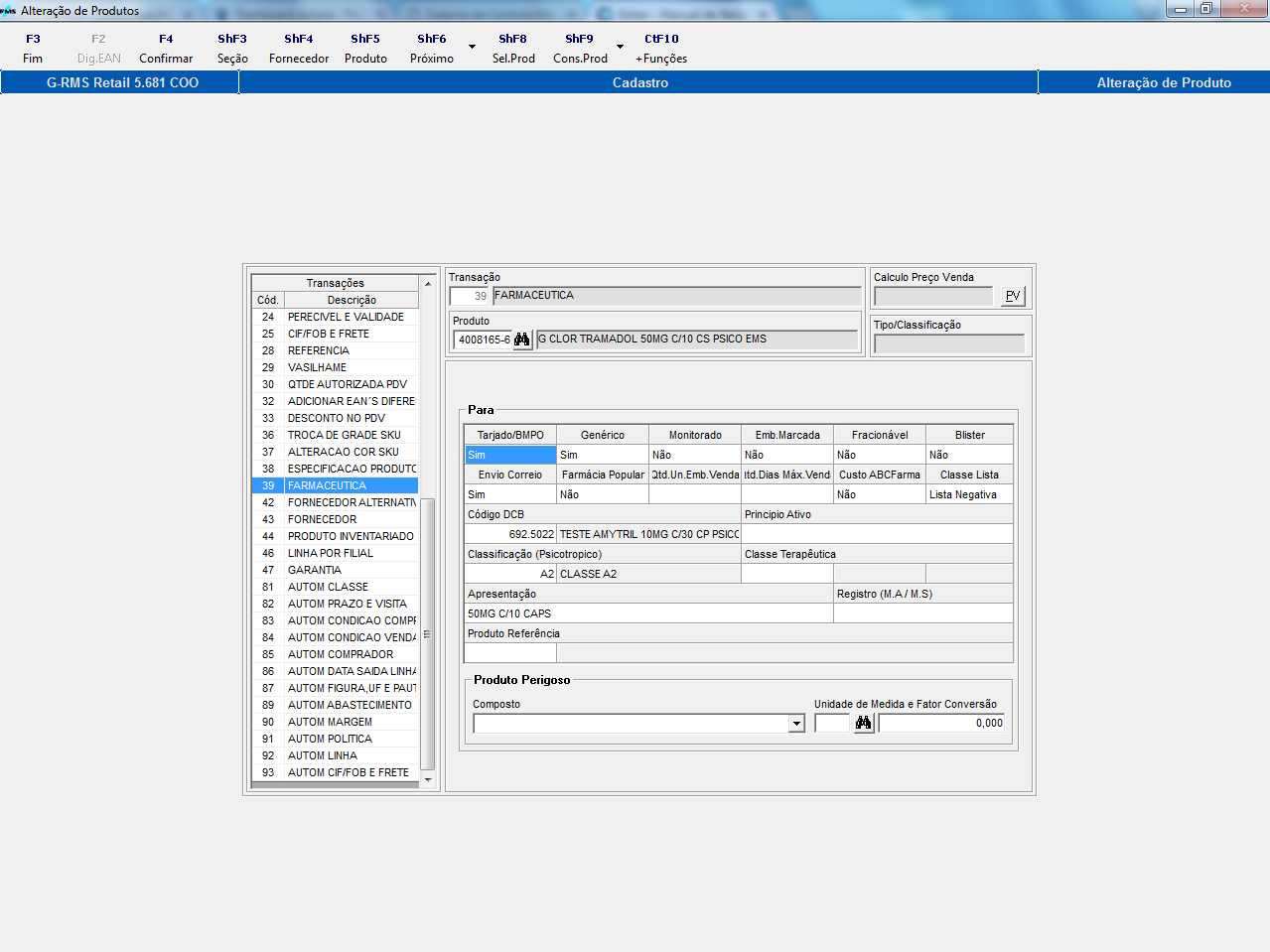Click ShF5 Produto toolbar item
Viewport: 1270px width, 952px height.
coord(365,49)
